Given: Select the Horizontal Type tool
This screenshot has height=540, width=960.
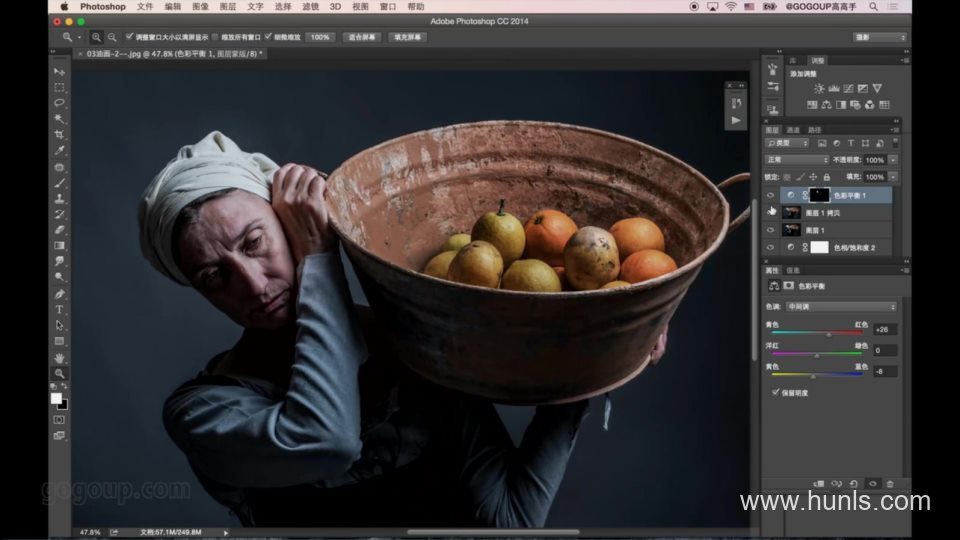Looking at the screenshot, I should (x=59, y=310).
